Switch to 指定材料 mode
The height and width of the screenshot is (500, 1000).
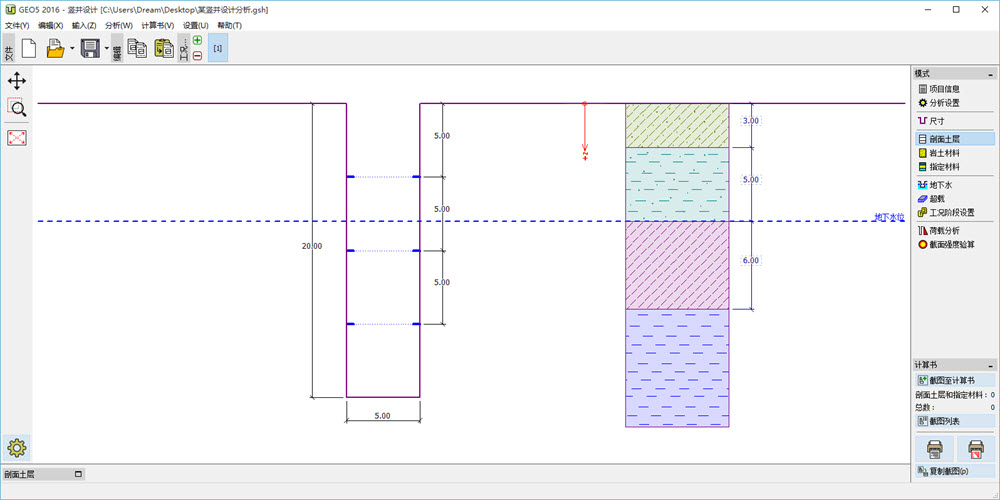[954, 167]
